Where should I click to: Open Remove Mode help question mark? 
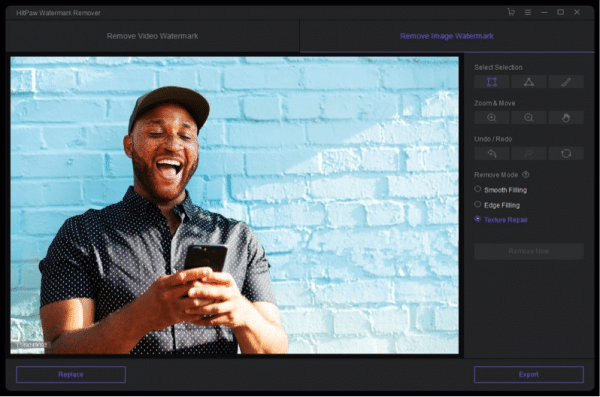click(x=526, y=175)
